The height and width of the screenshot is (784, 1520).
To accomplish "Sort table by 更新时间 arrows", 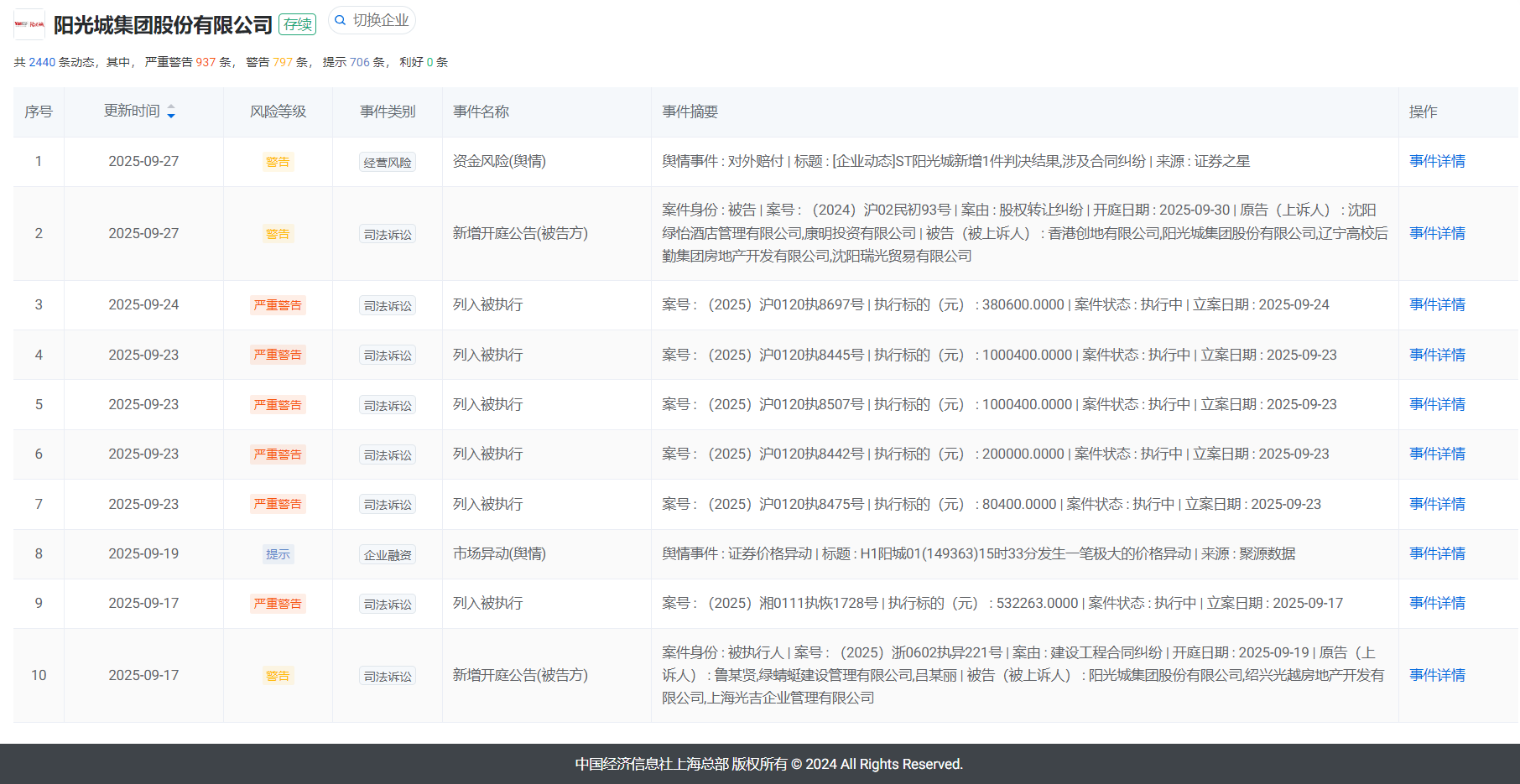I will [171, 112].
